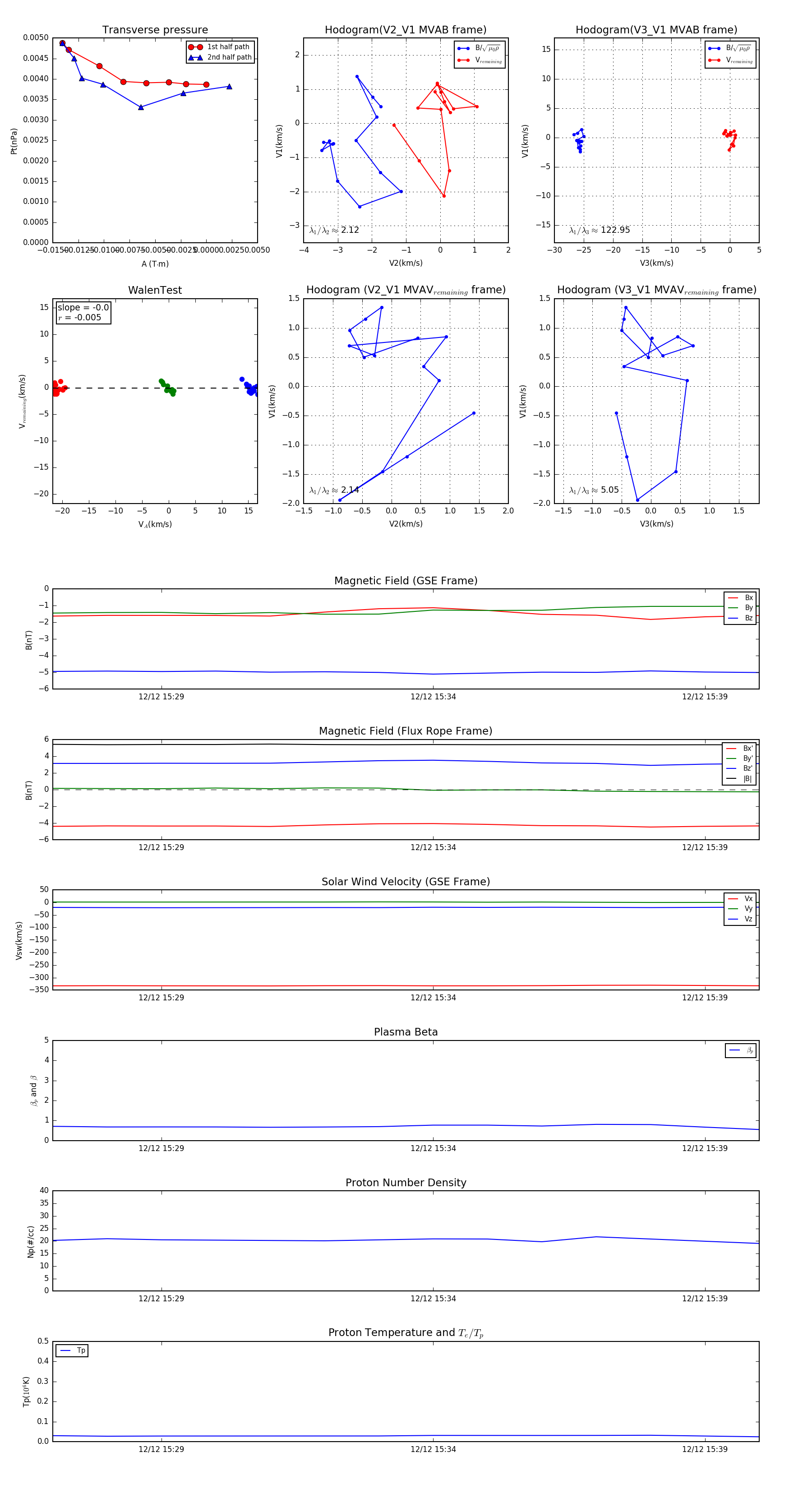Select the Bz' legend entry
Image resolution: width=812 pixels, height=1489 pixels.
pyautogui.click(x=739, y=768)
